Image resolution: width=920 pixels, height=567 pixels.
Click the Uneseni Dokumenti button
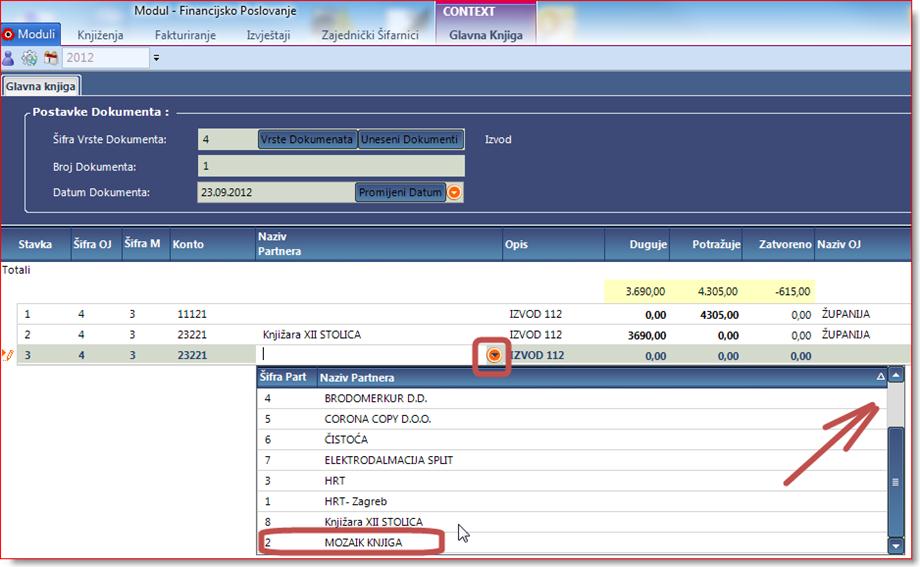coord(410,139)
